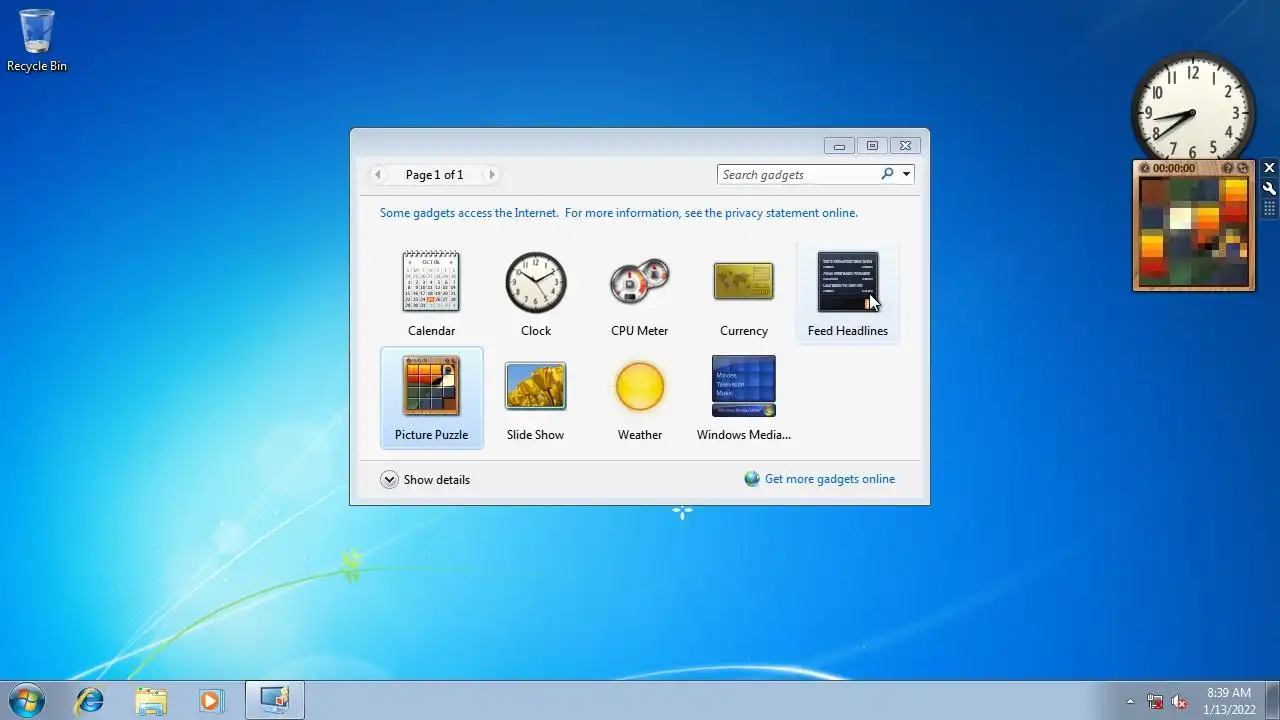
Task: Expand Show details chevron
Action: coord(389,480)
